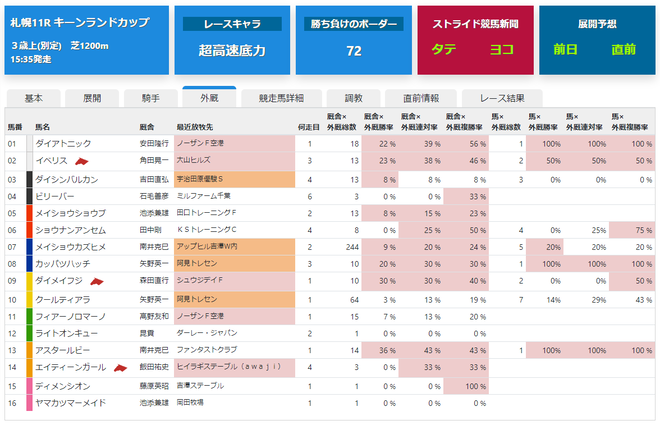Click the ファンタストクラブ cell
The height and width of the screenshot is (425, 660).
(x=234, y=350)
